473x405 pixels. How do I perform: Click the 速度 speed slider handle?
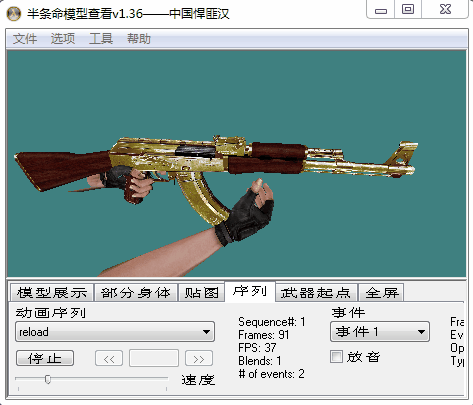coord(48,379)
